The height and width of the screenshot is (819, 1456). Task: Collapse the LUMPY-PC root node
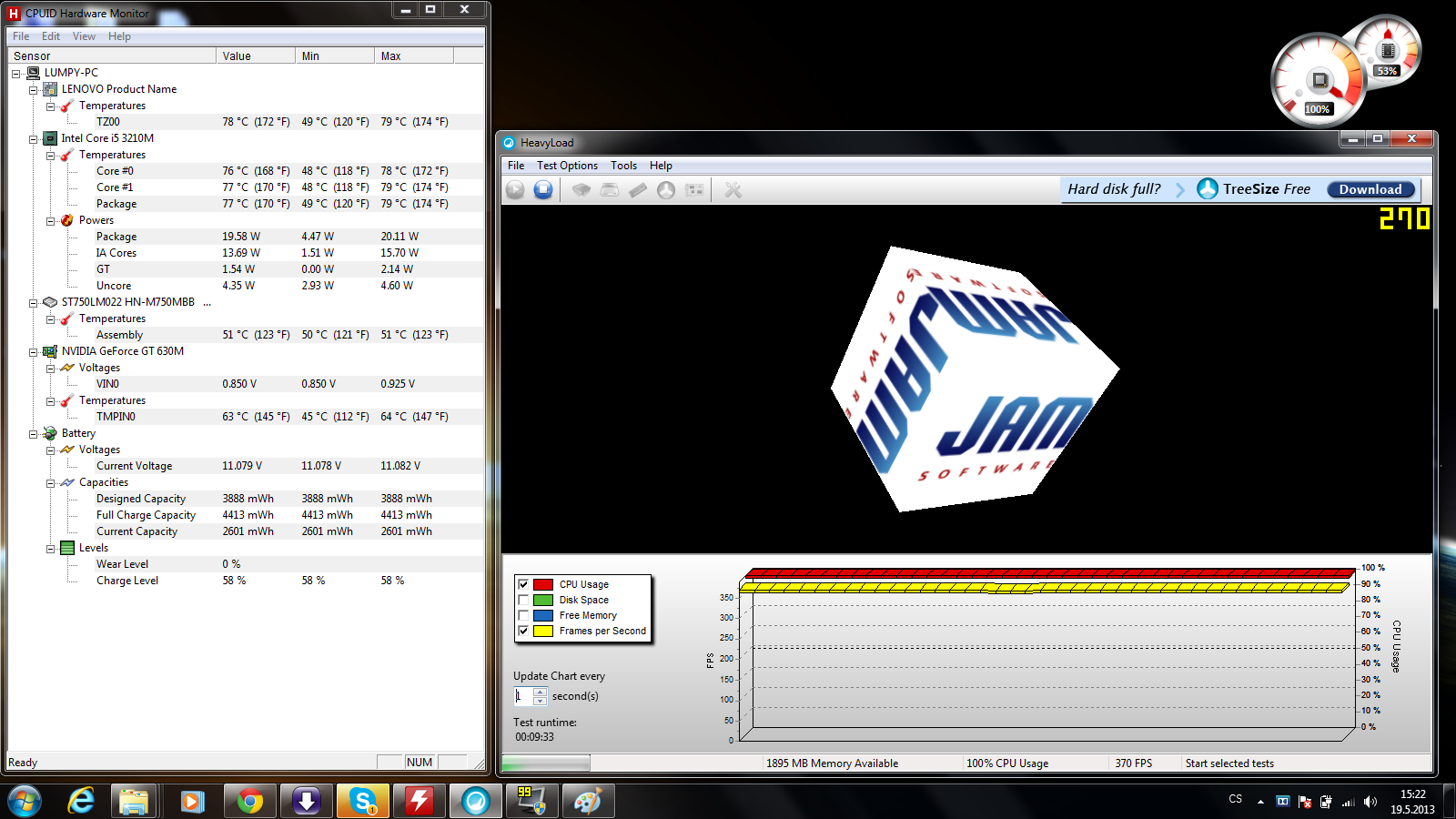tap(15, 74)
